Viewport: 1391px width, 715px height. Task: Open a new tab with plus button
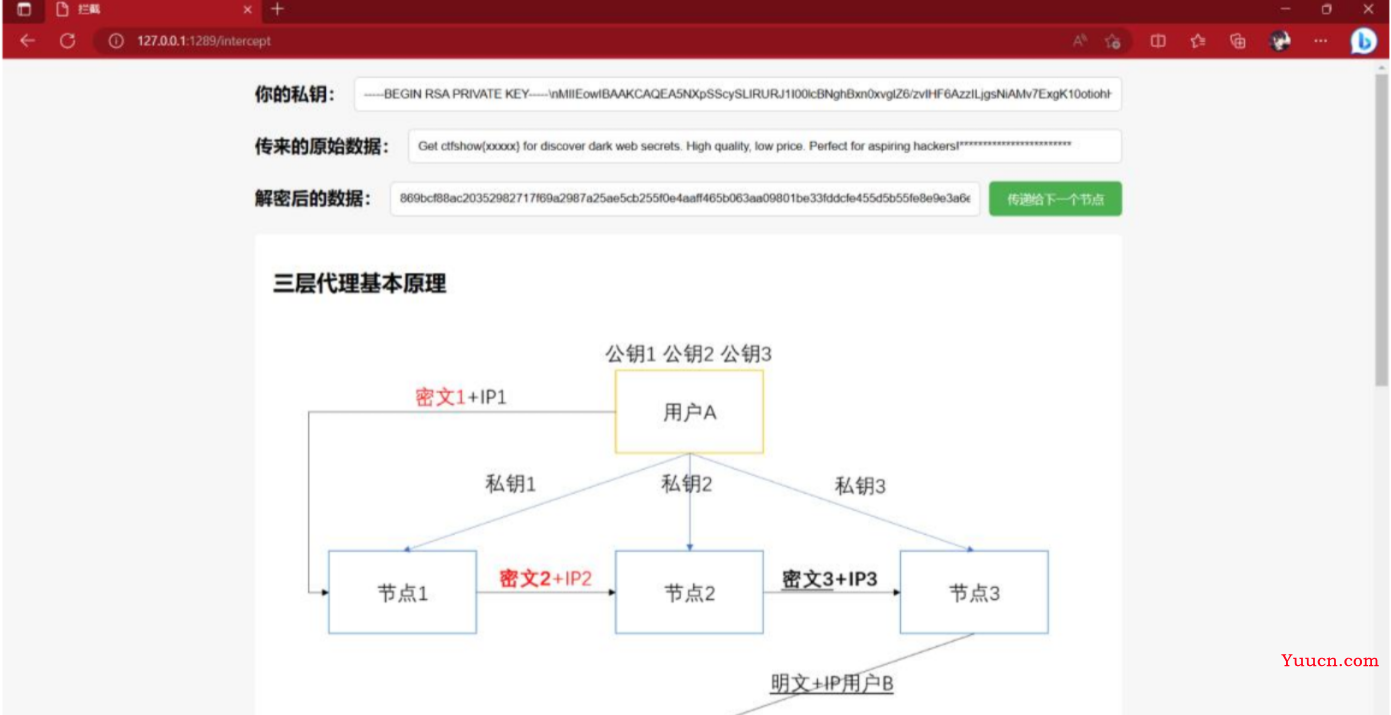click(278, 10)
